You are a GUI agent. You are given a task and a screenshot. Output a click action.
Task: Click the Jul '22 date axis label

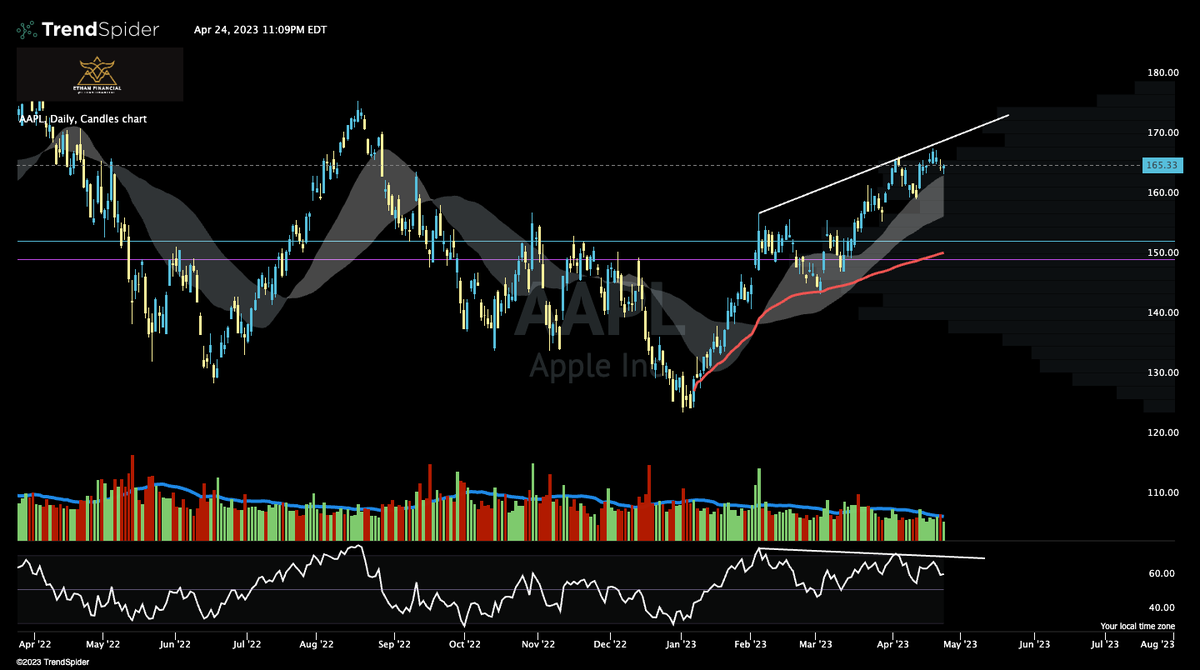246,646
